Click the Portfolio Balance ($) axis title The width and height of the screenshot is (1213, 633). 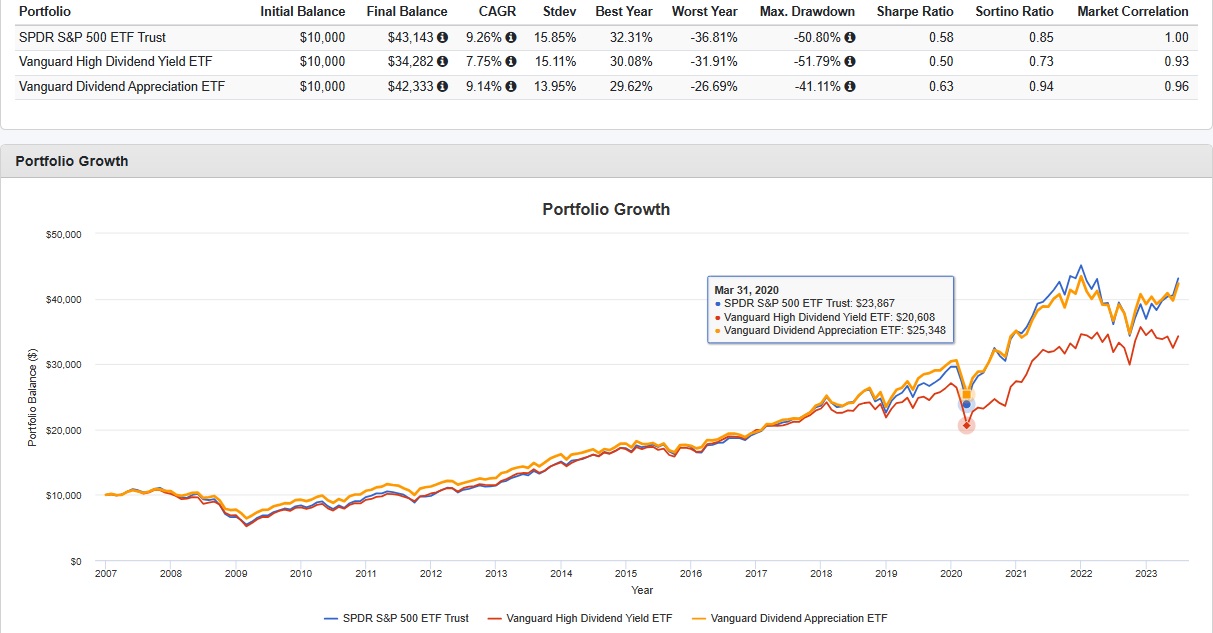(x=32, y=398)
